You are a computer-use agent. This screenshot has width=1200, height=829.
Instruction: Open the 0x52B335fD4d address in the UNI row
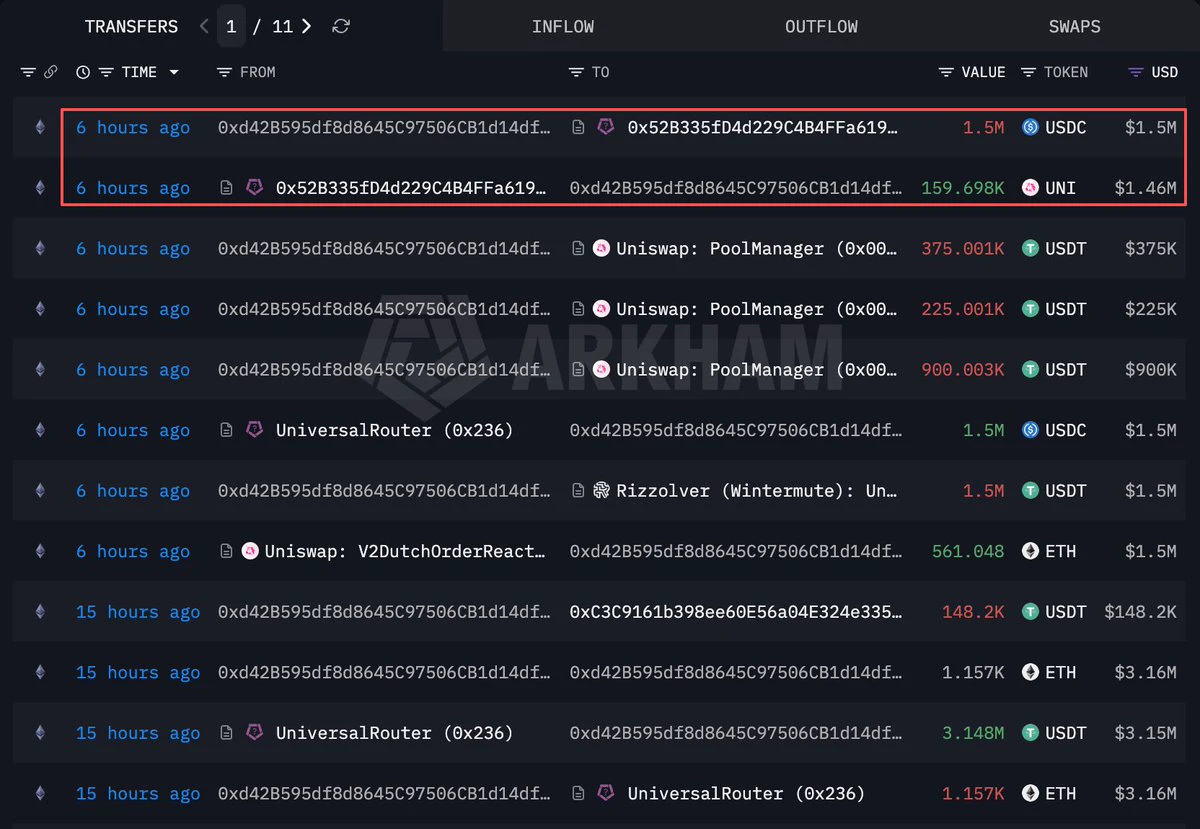click(x=411, y=188)
